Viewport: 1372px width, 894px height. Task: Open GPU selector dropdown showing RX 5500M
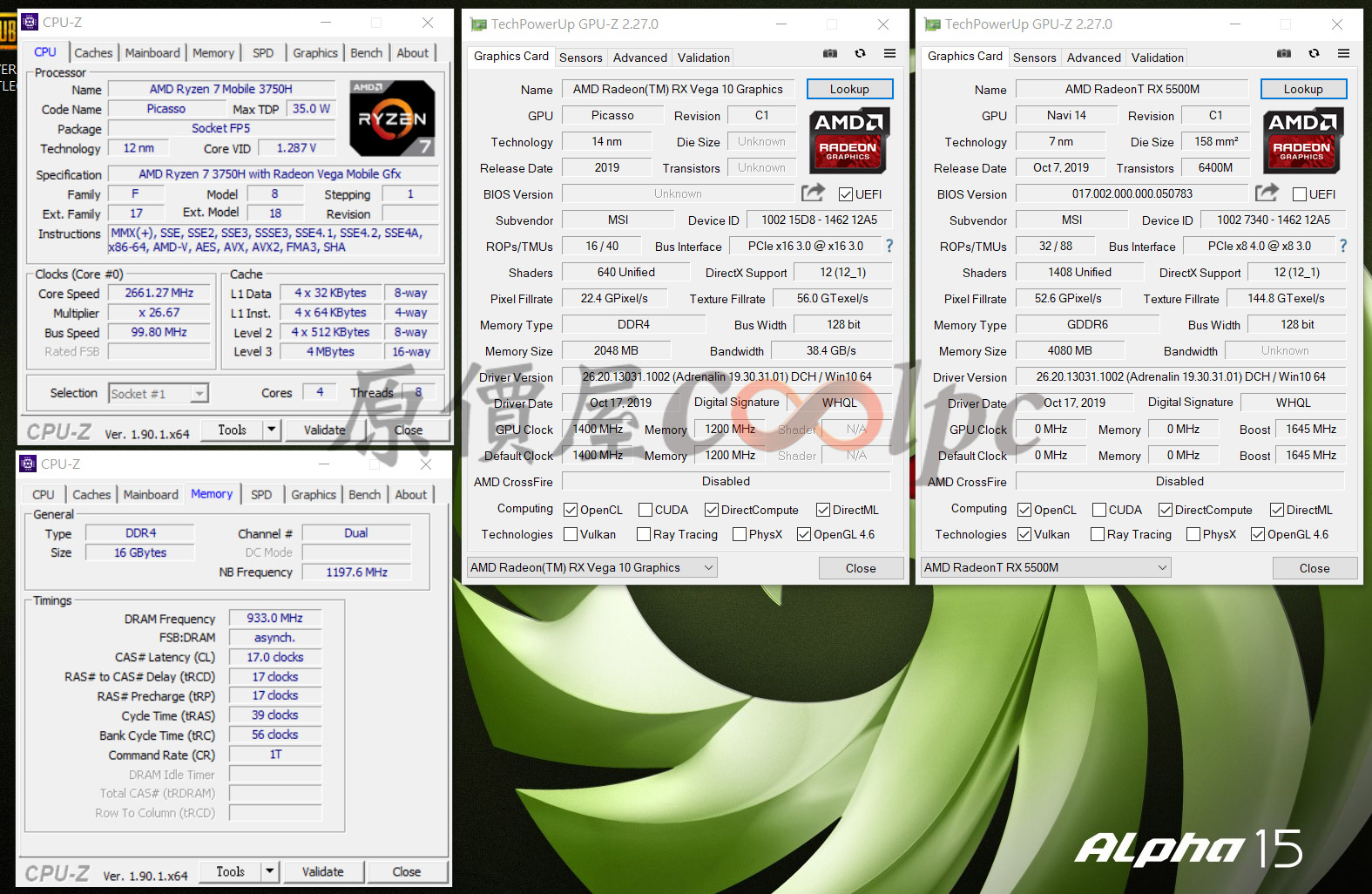(x=1046, y=567)
